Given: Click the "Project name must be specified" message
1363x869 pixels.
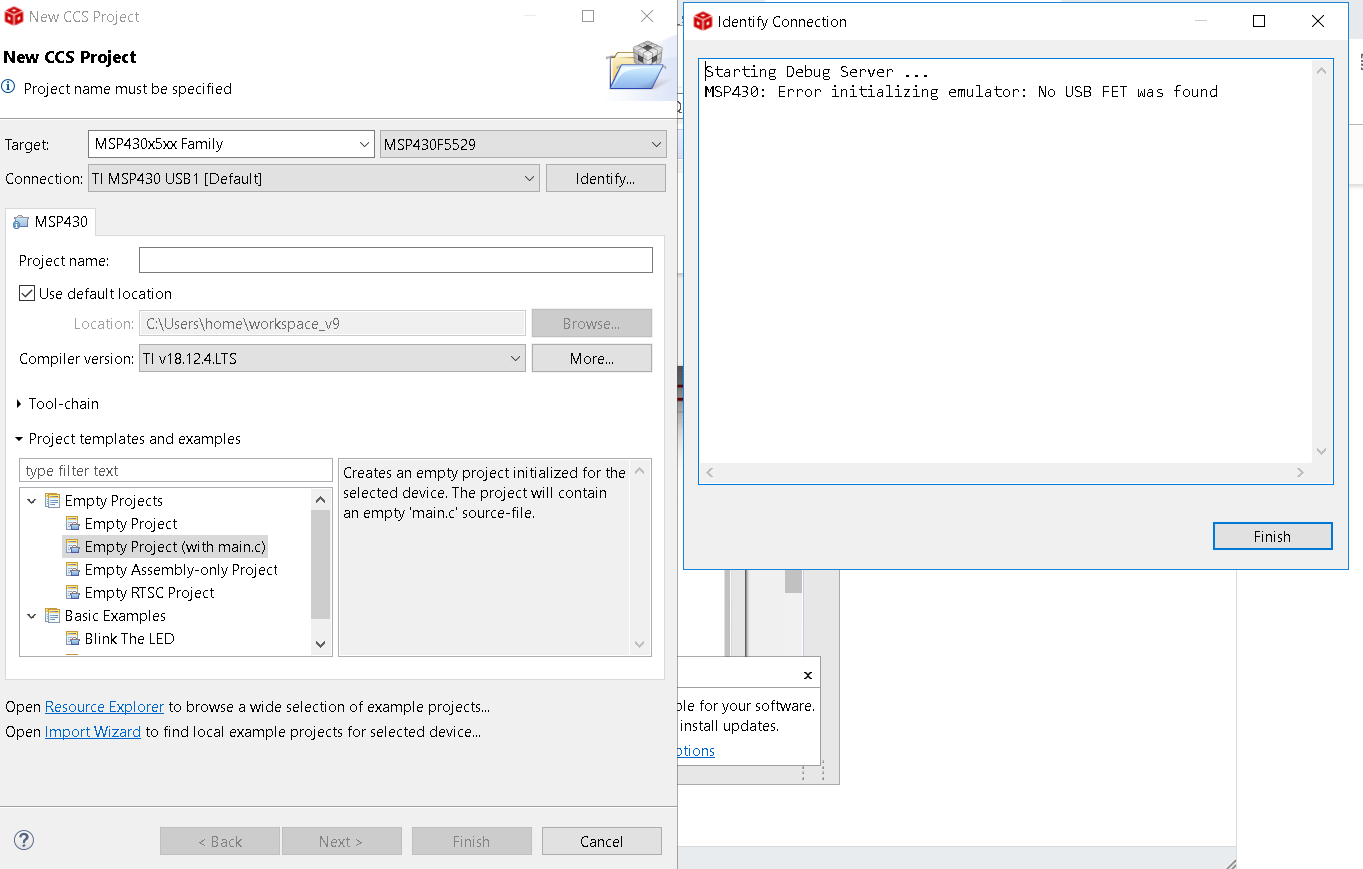Looking at the screenshot, I should pos(128,89).
